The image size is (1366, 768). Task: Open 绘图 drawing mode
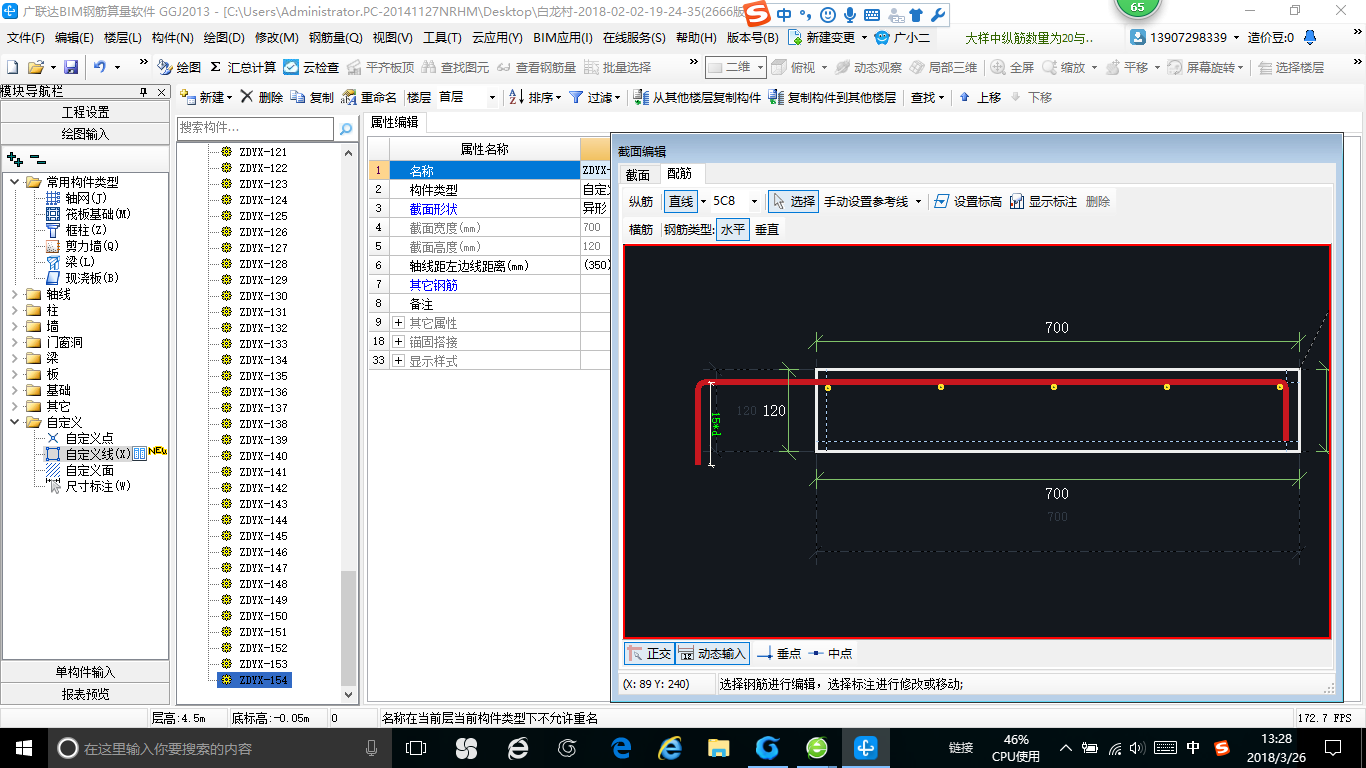pyautogui.click(x=179, y=67)
